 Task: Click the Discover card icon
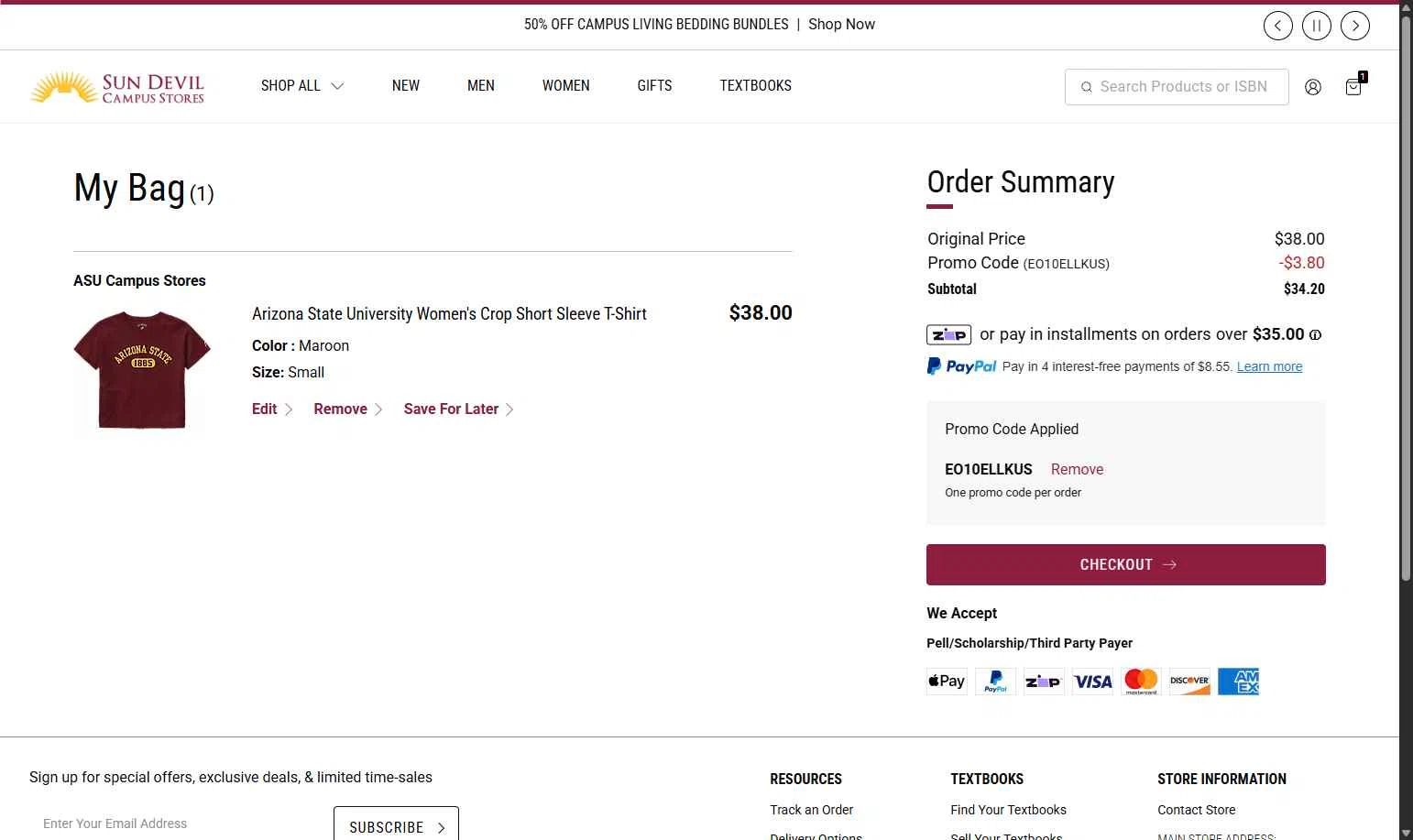[x=1189, y=682]
